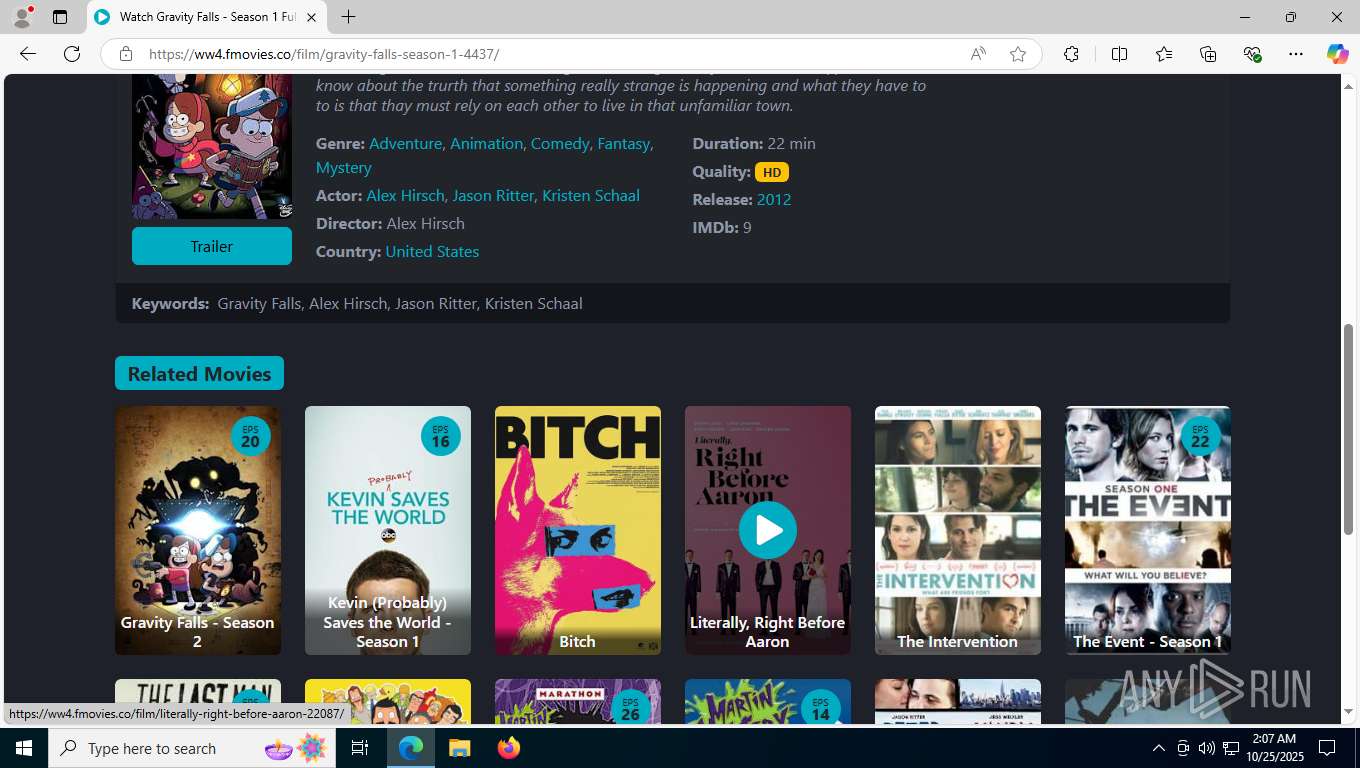Open The Last Man card
Screen dimensions: 1360x768
coord(198,701)
